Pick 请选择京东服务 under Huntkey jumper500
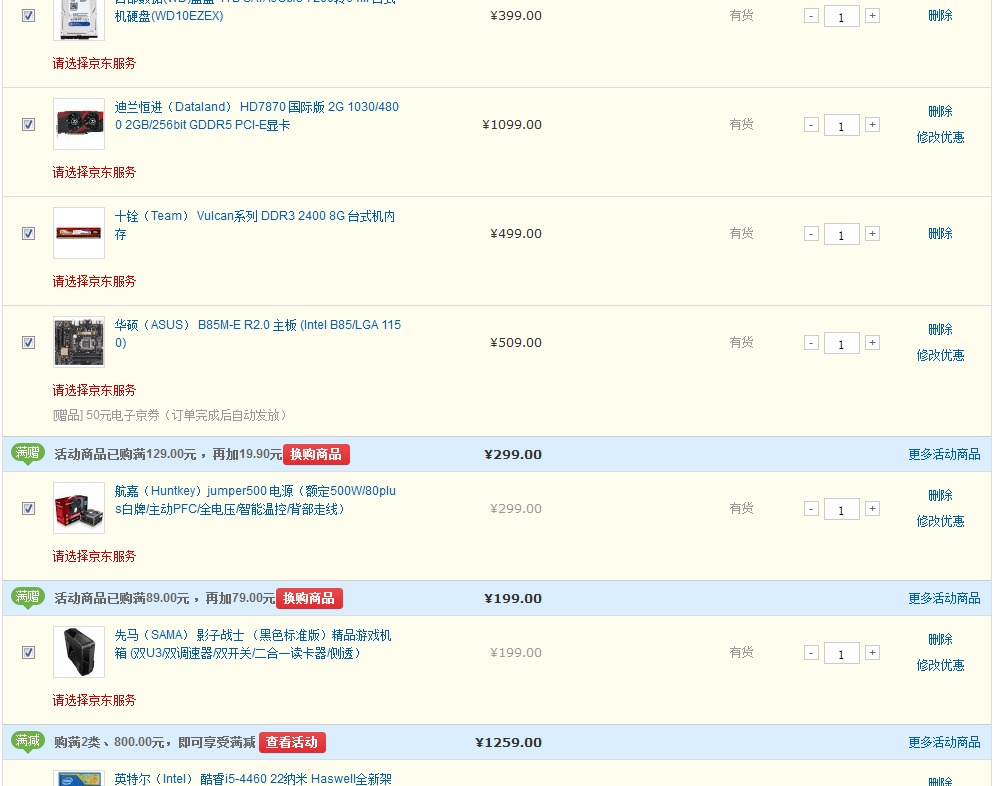This screenshot has height=786, width=996. coord(94,557)
